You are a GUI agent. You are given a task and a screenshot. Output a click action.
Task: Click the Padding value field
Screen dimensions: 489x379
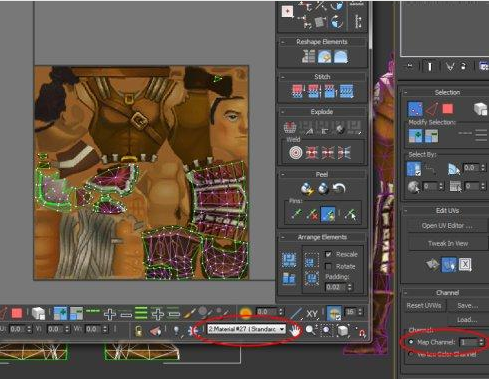pos(335,287)
